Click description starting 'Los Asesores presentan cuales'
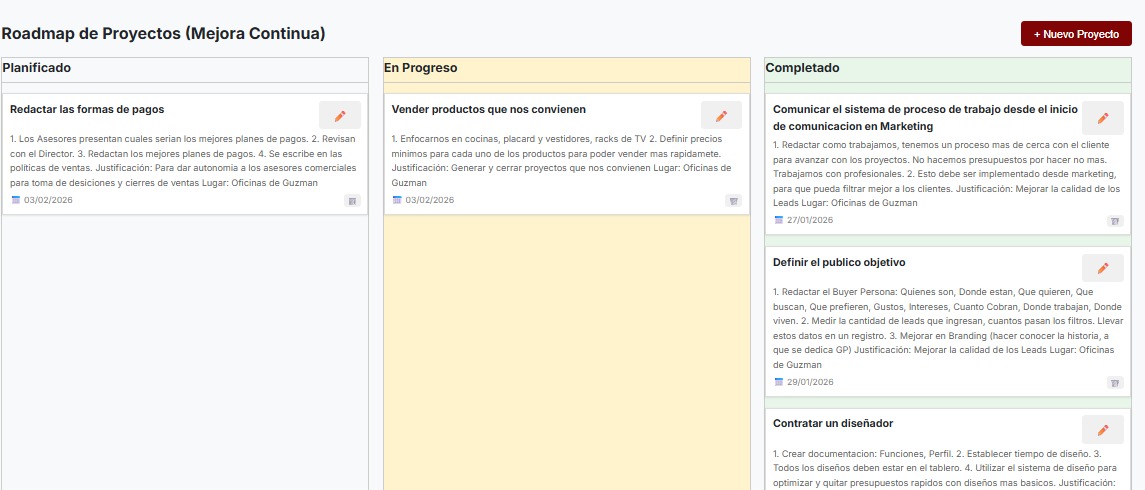 click(185, 161)
